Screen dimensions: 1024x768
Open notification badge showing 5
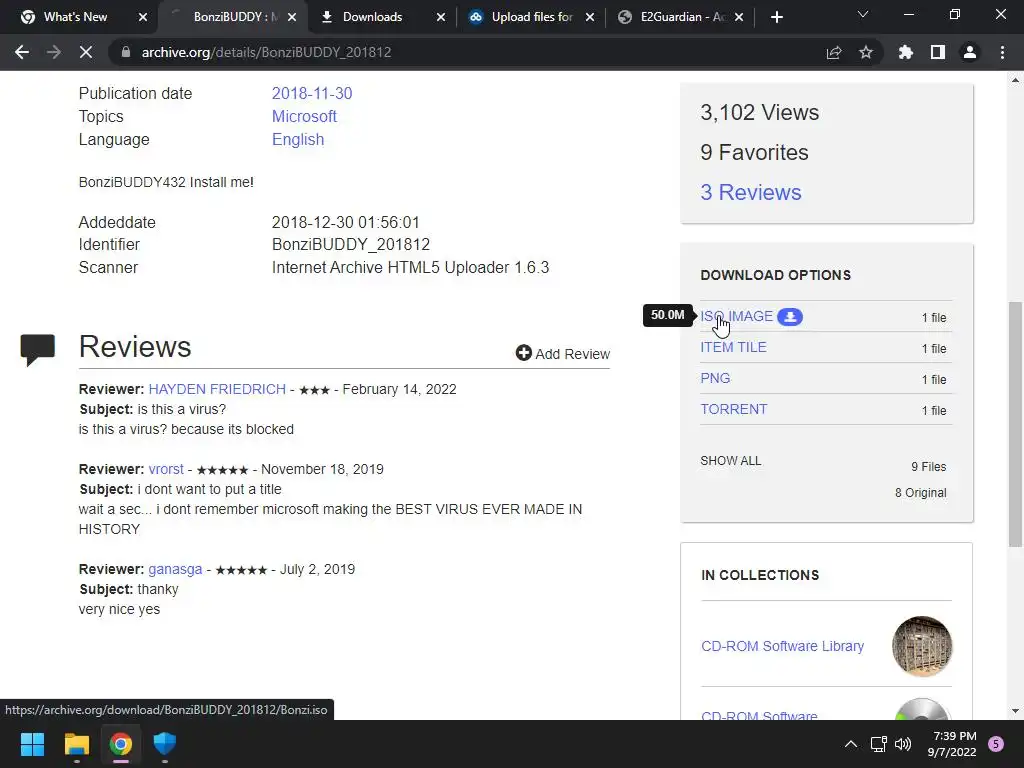996,744
